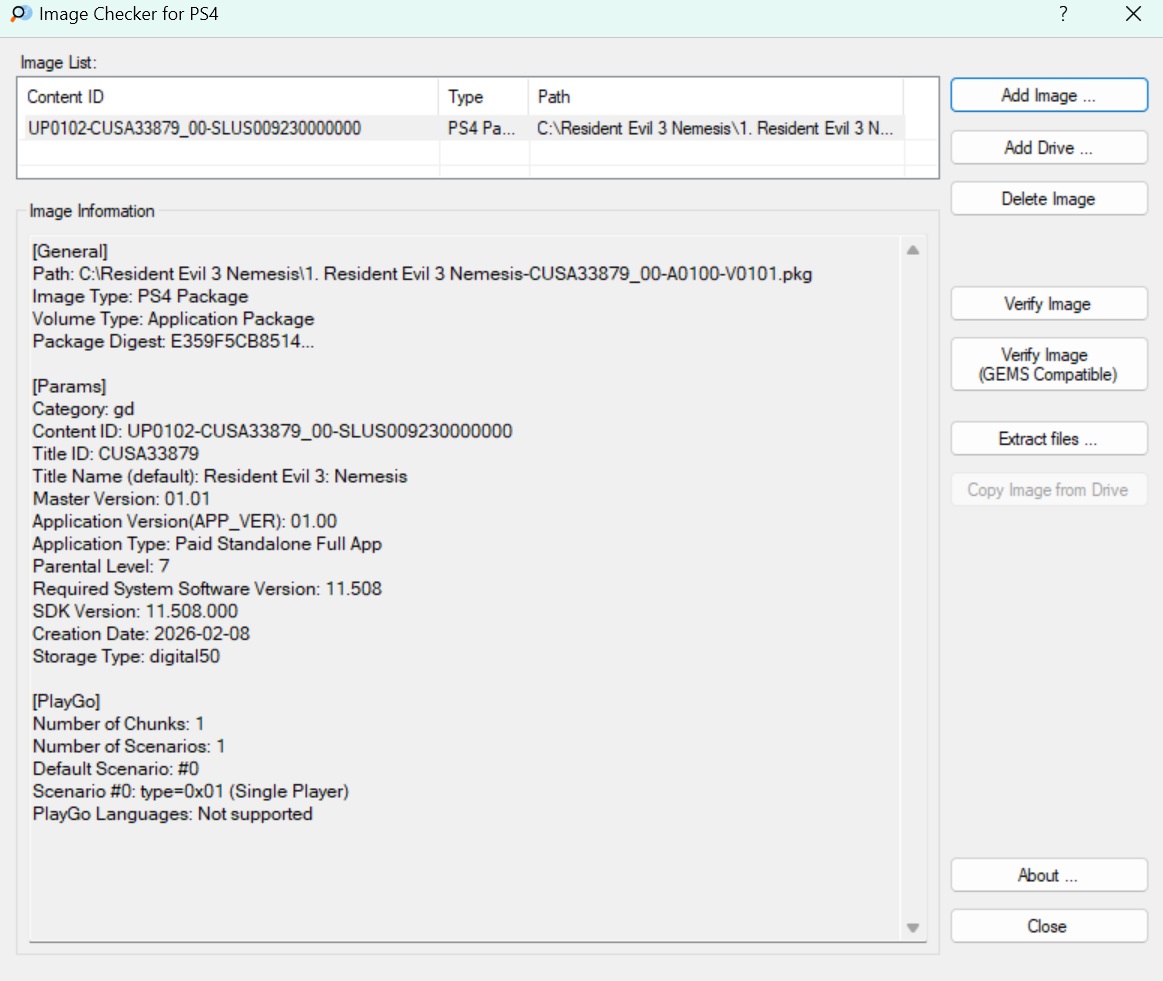Screen dimensions: 1163x981
Task: Open the About dialog
Action: point(1049,876)
